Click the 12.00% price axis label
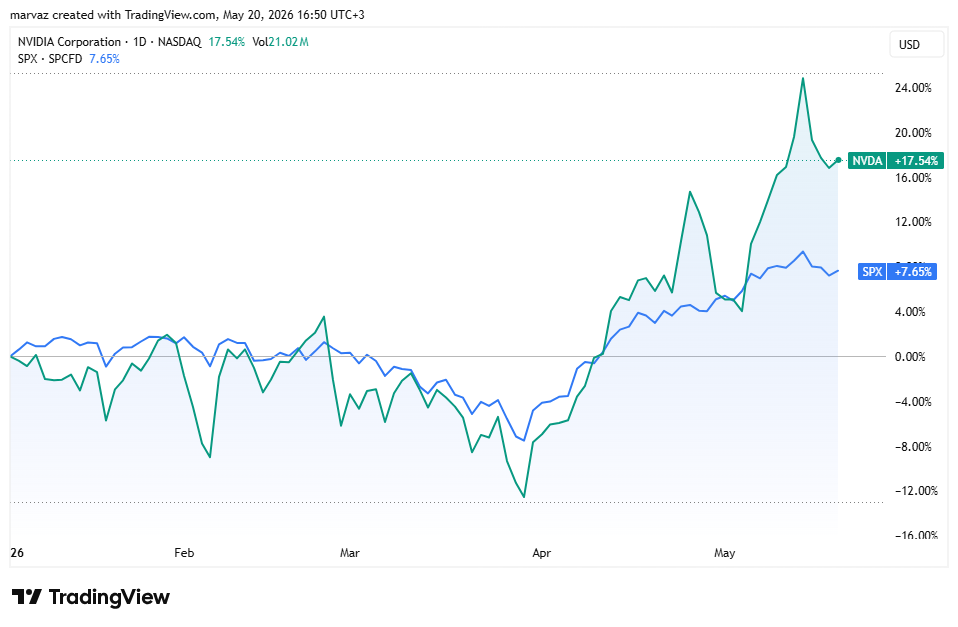Screen dimensions: 958x627 (913, 222)
